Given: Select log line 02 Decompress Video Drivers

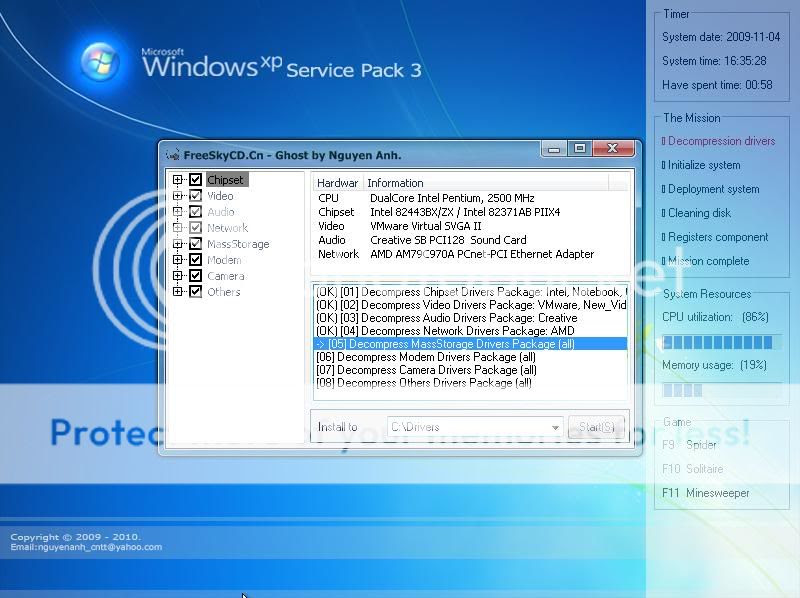Looking at the screenshot, I should click(470, 305).
